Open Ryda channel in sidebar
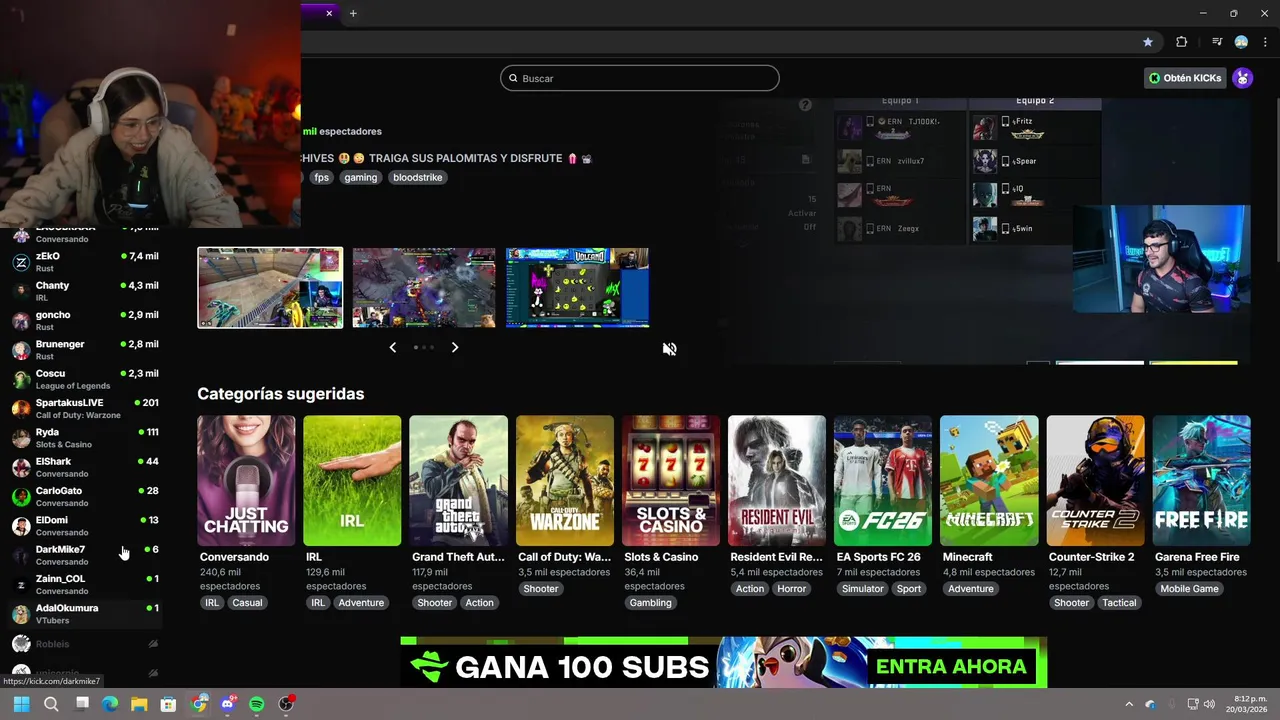 click(x=85, y=438)
